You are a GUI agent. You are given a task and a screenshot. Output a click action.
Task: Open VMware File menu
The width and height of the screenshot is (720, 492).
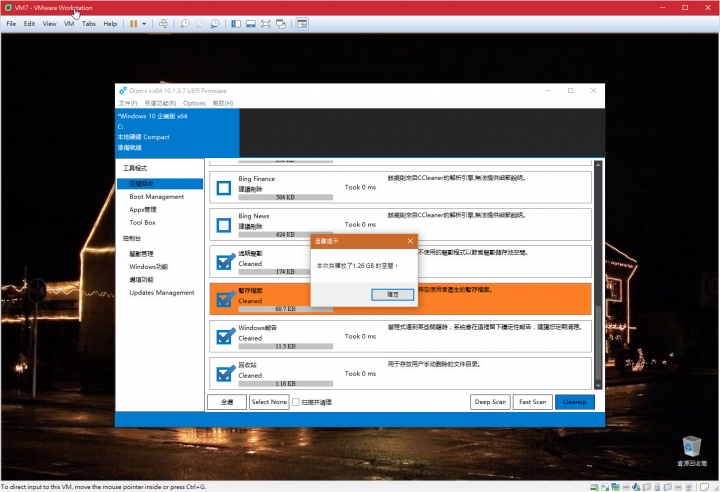[x=11, y=24]
